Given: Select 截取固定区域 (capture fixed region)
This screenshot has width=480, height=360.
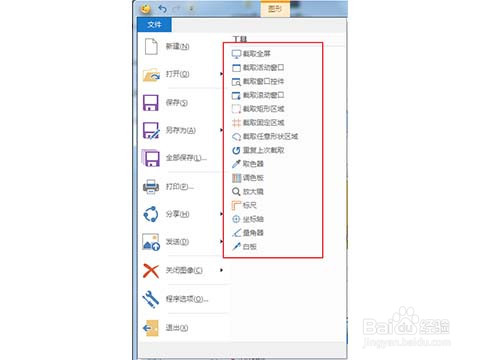Looking at the screenshot, I should [x=258, y=123].
